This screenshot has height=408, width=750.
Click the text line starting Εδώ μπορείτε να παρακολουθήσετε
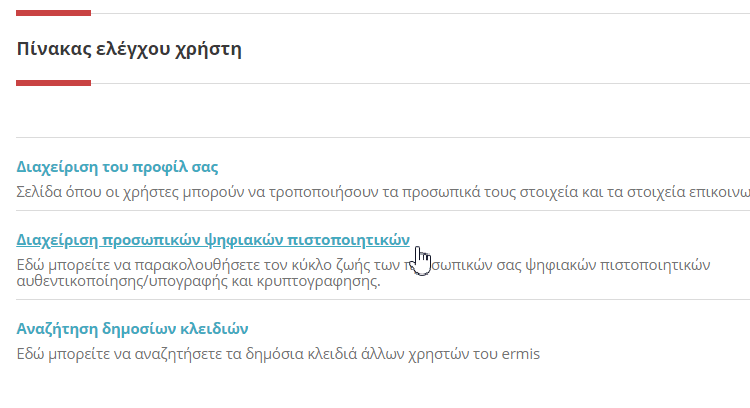click(x=364, y=265)
